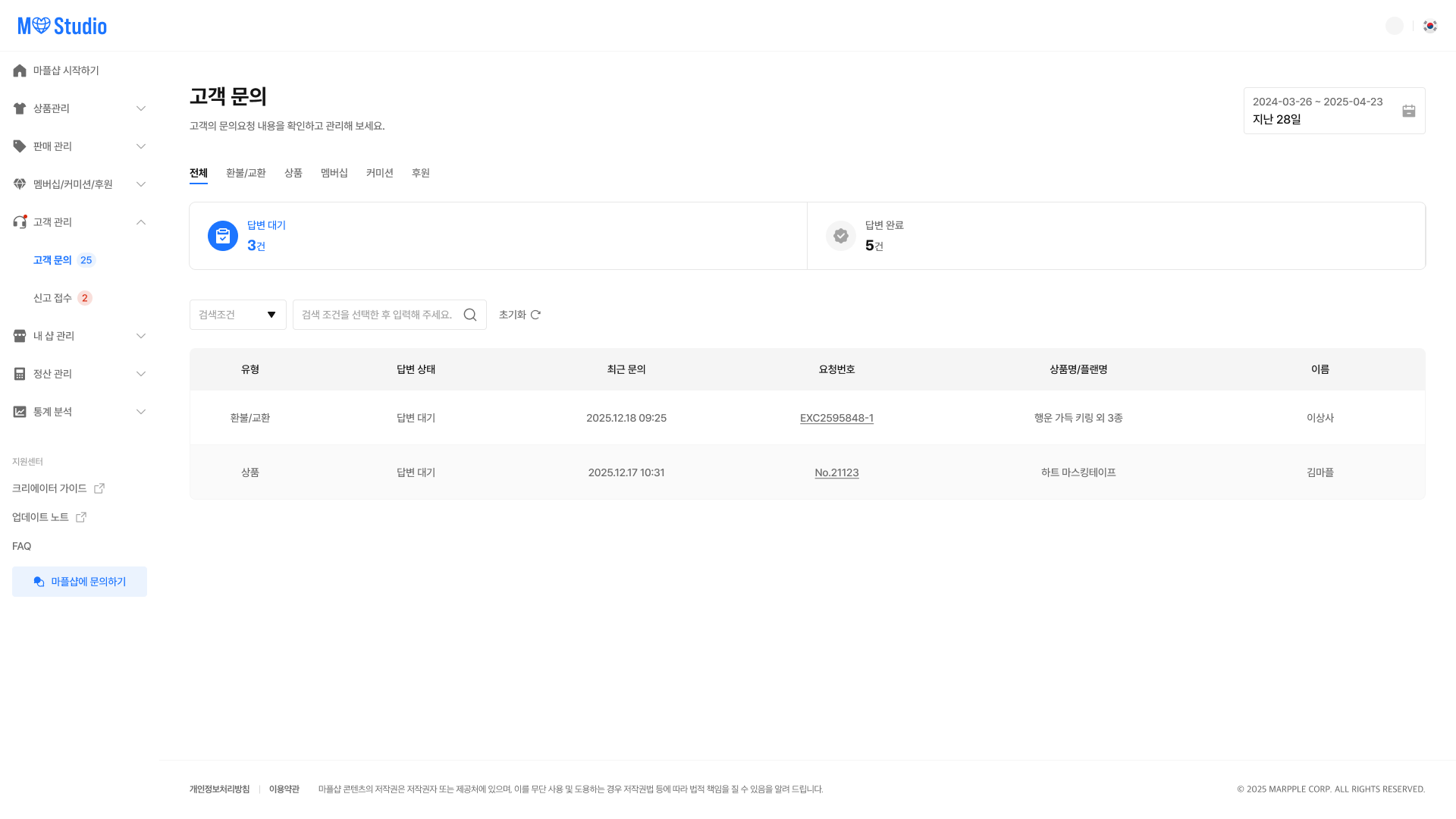This screenshot has width=1456, height=819.
Task: Click the magnifier search icon
Action: tap(470, 315)
